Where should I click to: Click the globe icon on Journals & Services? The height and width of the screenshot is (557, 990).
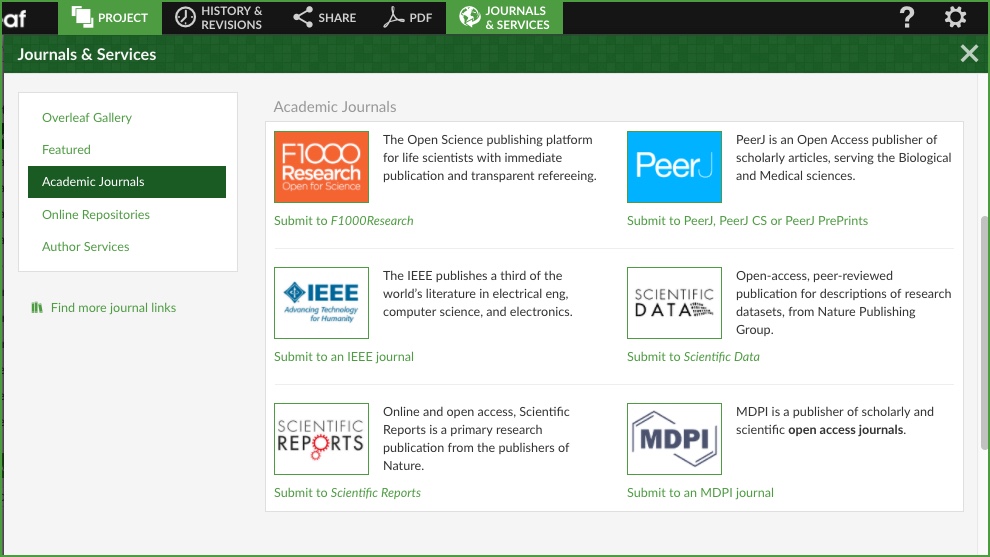[x=469, y=17]
